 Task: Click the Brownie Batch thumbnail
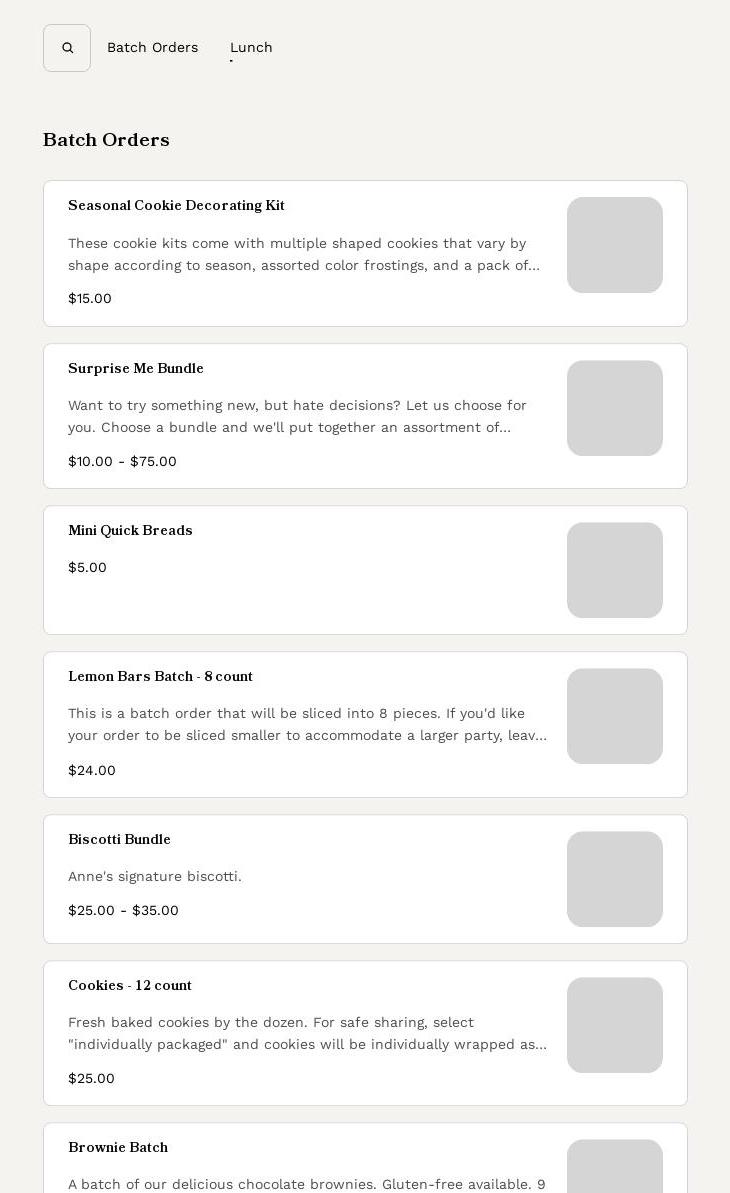click(x=614, y=1170)
